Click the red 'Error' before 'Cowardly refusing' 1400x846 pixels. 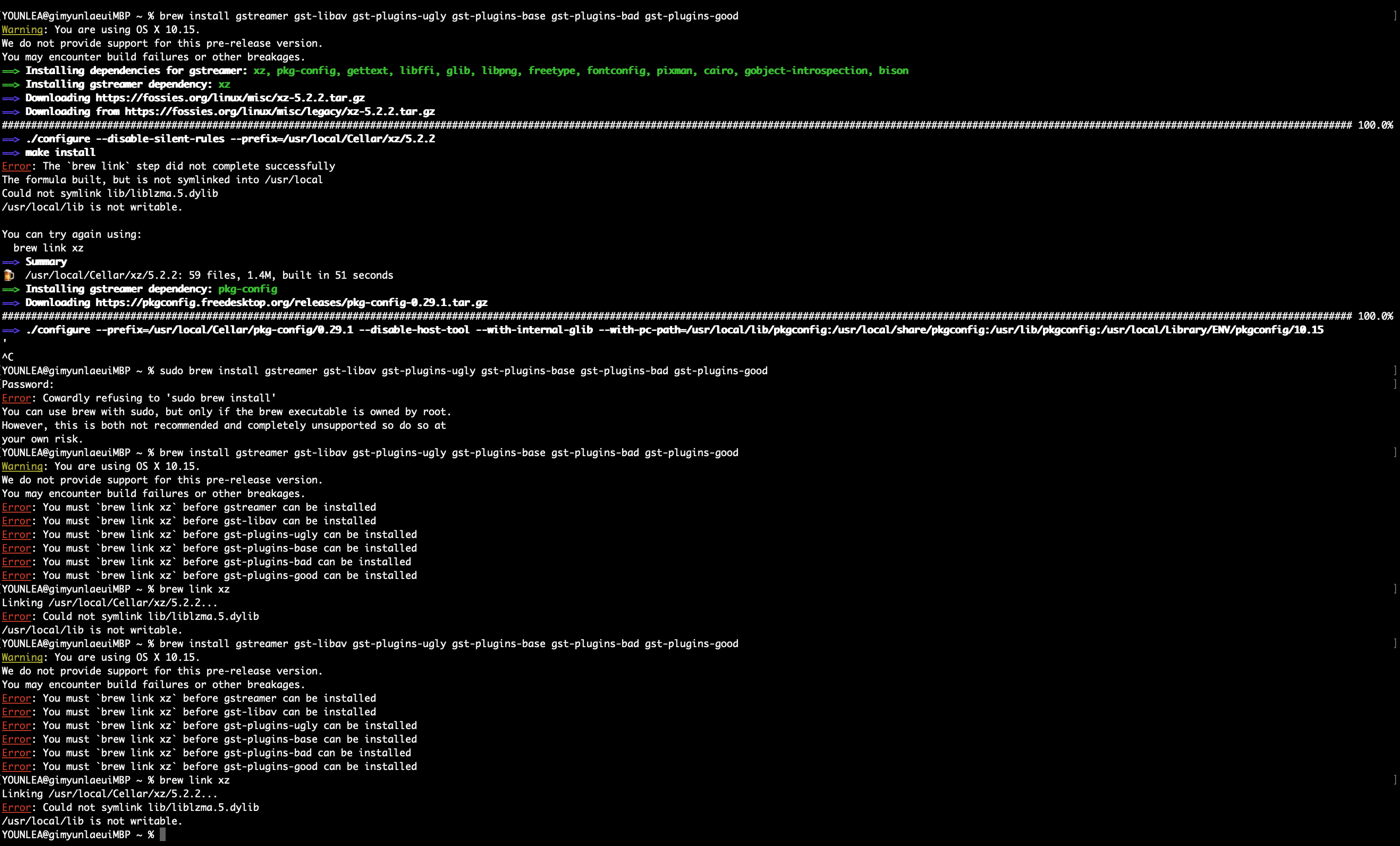pos(16,398)
